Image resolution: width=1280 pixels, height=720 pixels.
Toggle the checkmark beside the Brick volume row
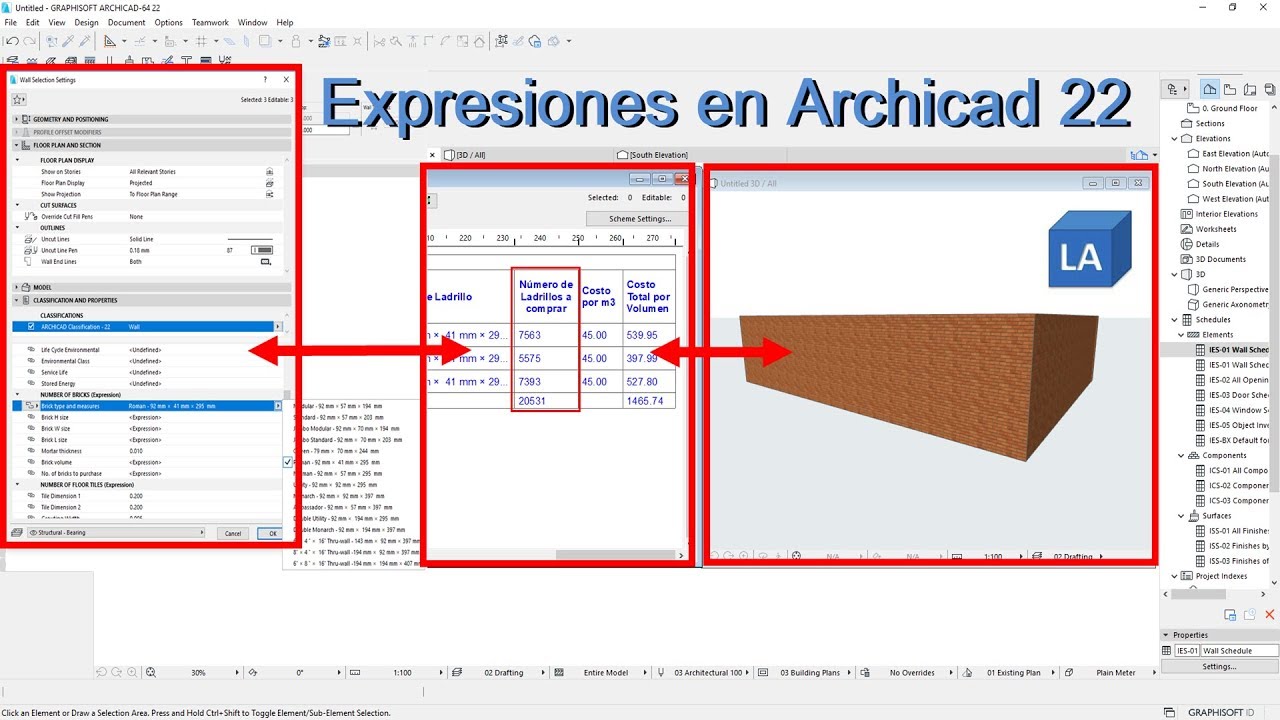288,462
